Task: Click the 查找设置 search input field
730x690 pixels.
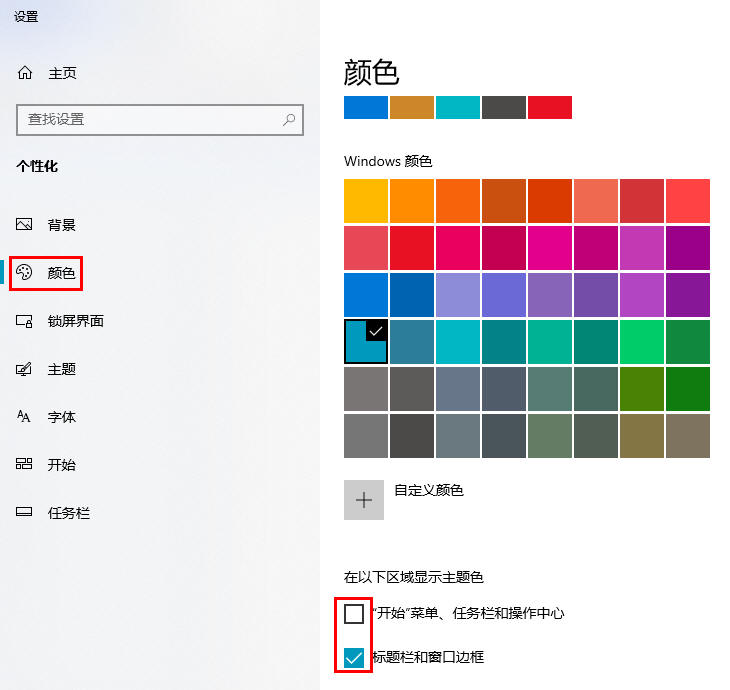Action: pos(150,119)
